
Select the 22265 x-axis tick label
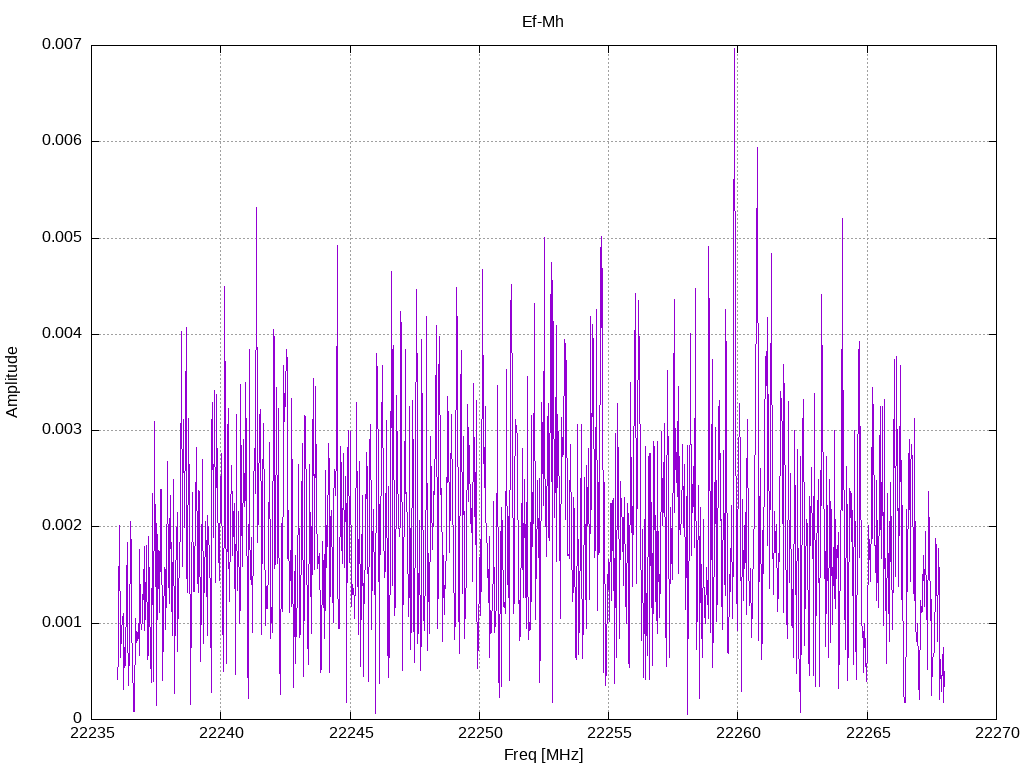click(x=866, y=734)
